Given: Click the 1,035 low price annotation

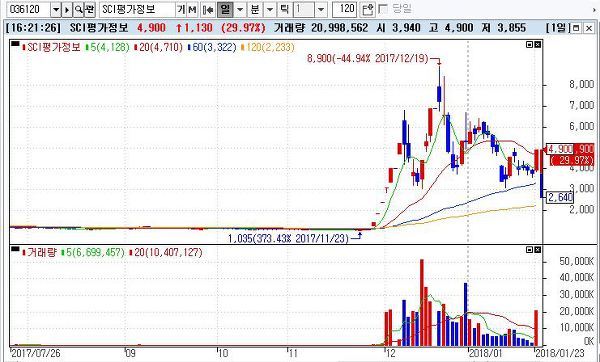Looking at the screenshot, I should (289, 239).
